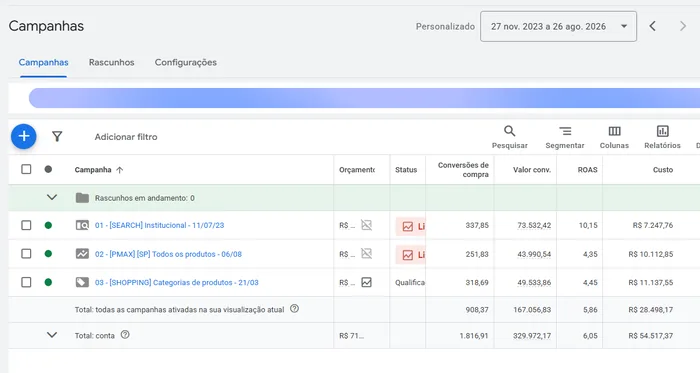Click the sort arrow beside Campanha header
The width and height of the screenshot is (700, 373).
(x=119, y=170)
